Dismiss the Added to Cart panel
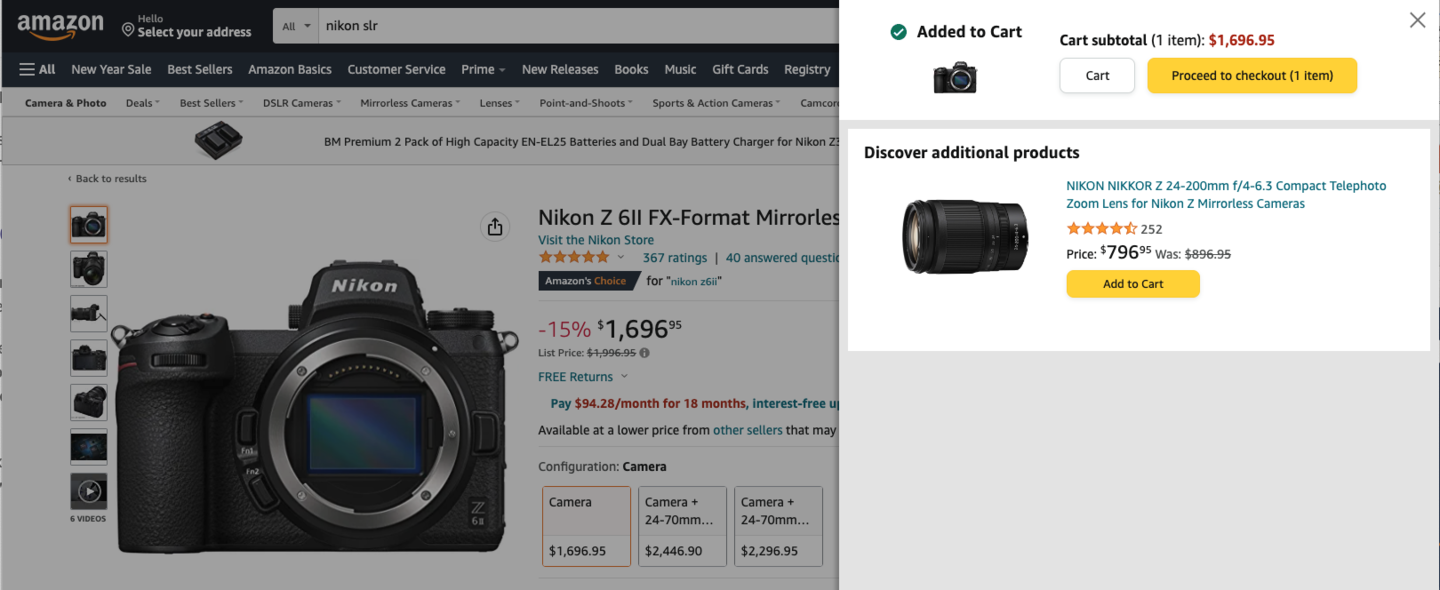Viewport: 1440px width, 590px height. [x=1417, y=19]
